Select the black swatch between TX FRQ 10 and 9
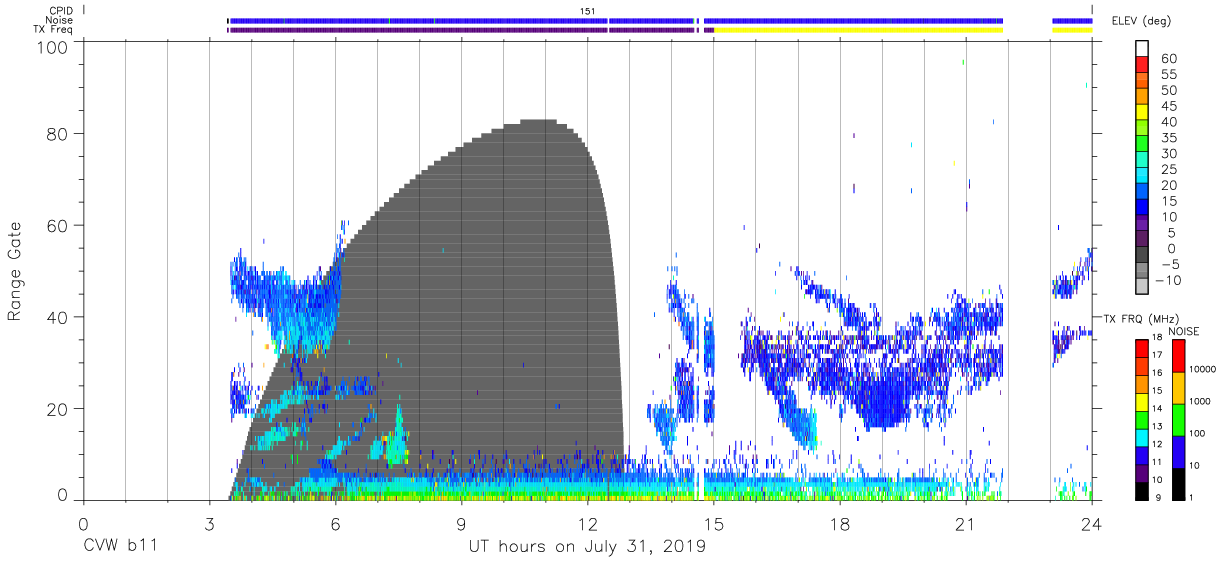This screenshot has height=567, width=1228. pos(1142,491)
